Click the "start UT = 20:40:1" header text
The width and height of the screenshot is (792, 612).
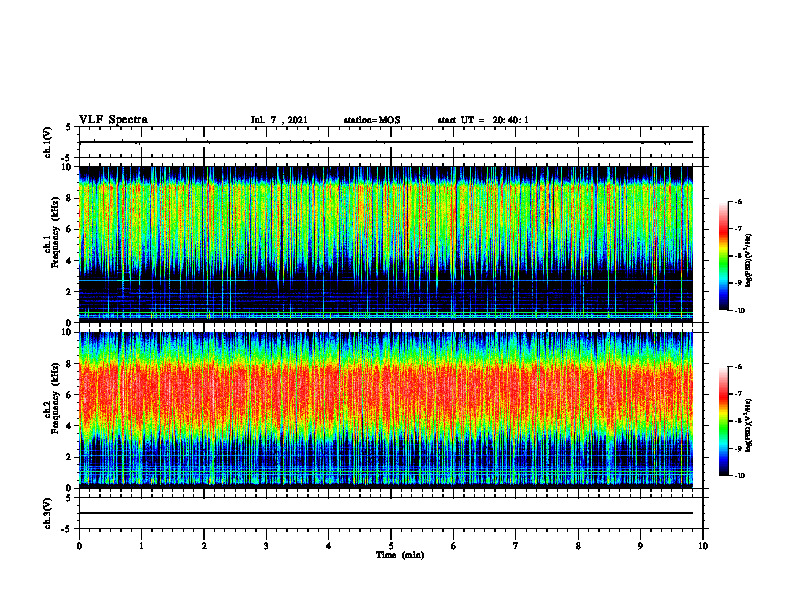483,120
